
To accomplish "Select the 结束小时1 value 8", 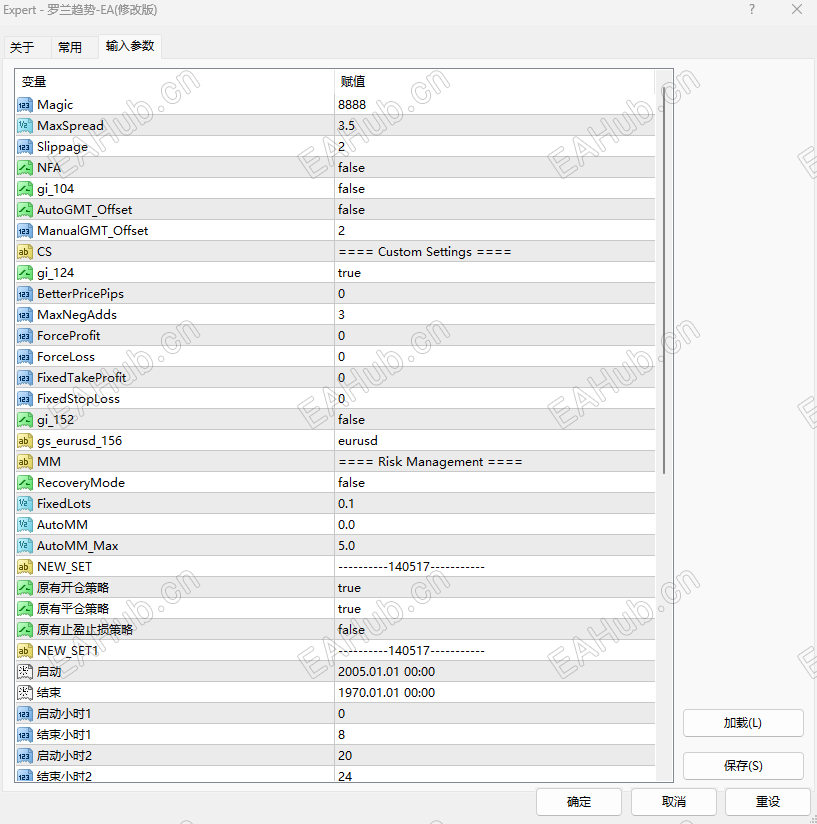I will [342, 735].
